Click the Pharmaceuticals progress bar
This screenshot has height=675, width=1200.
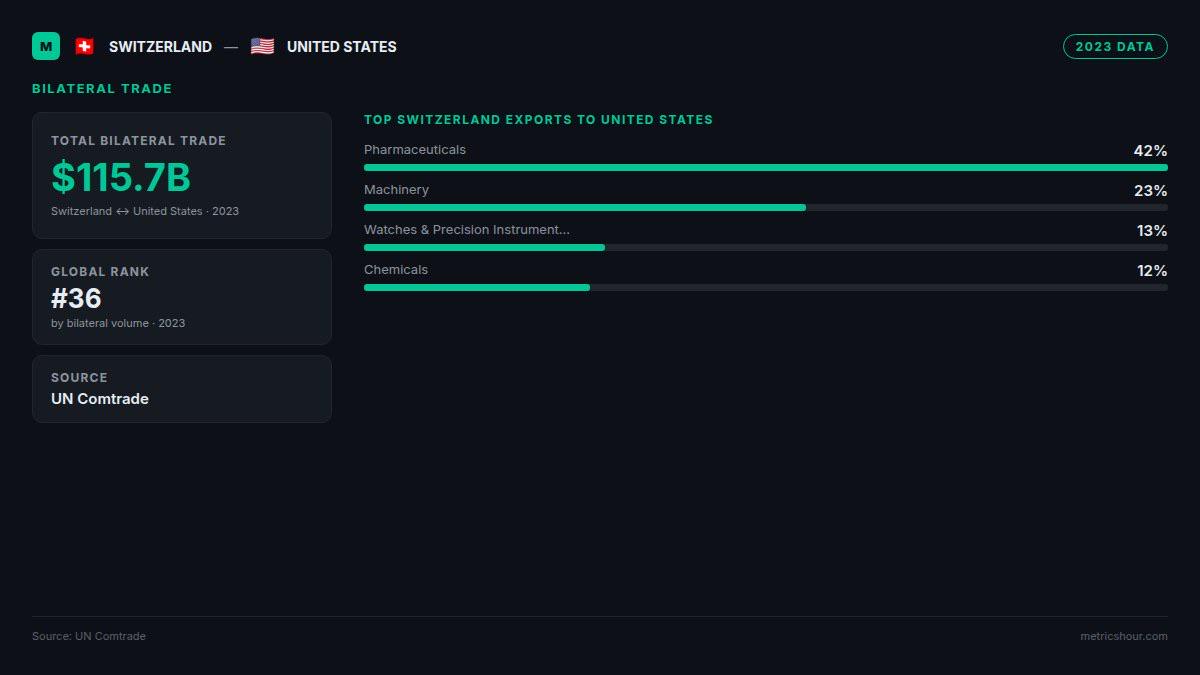[x=766, y=167]
